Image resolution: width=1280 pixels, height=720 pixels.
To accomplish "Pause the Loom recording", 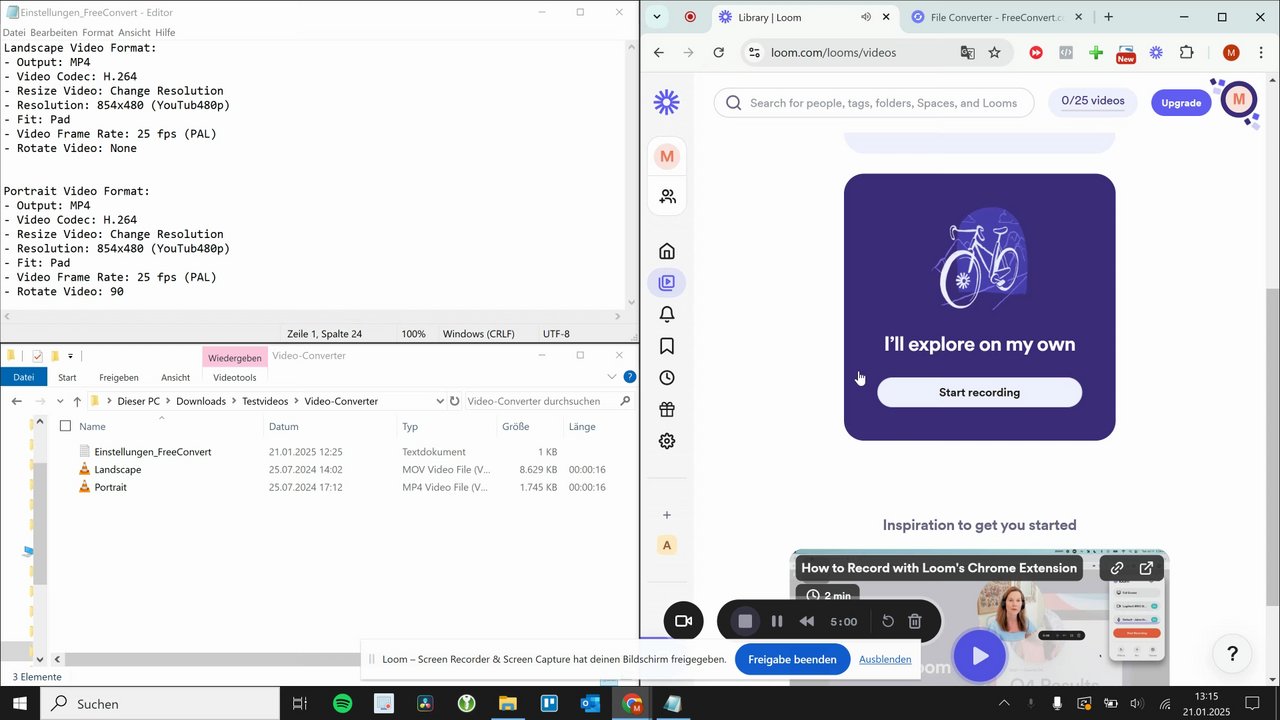I will [777, 621].
